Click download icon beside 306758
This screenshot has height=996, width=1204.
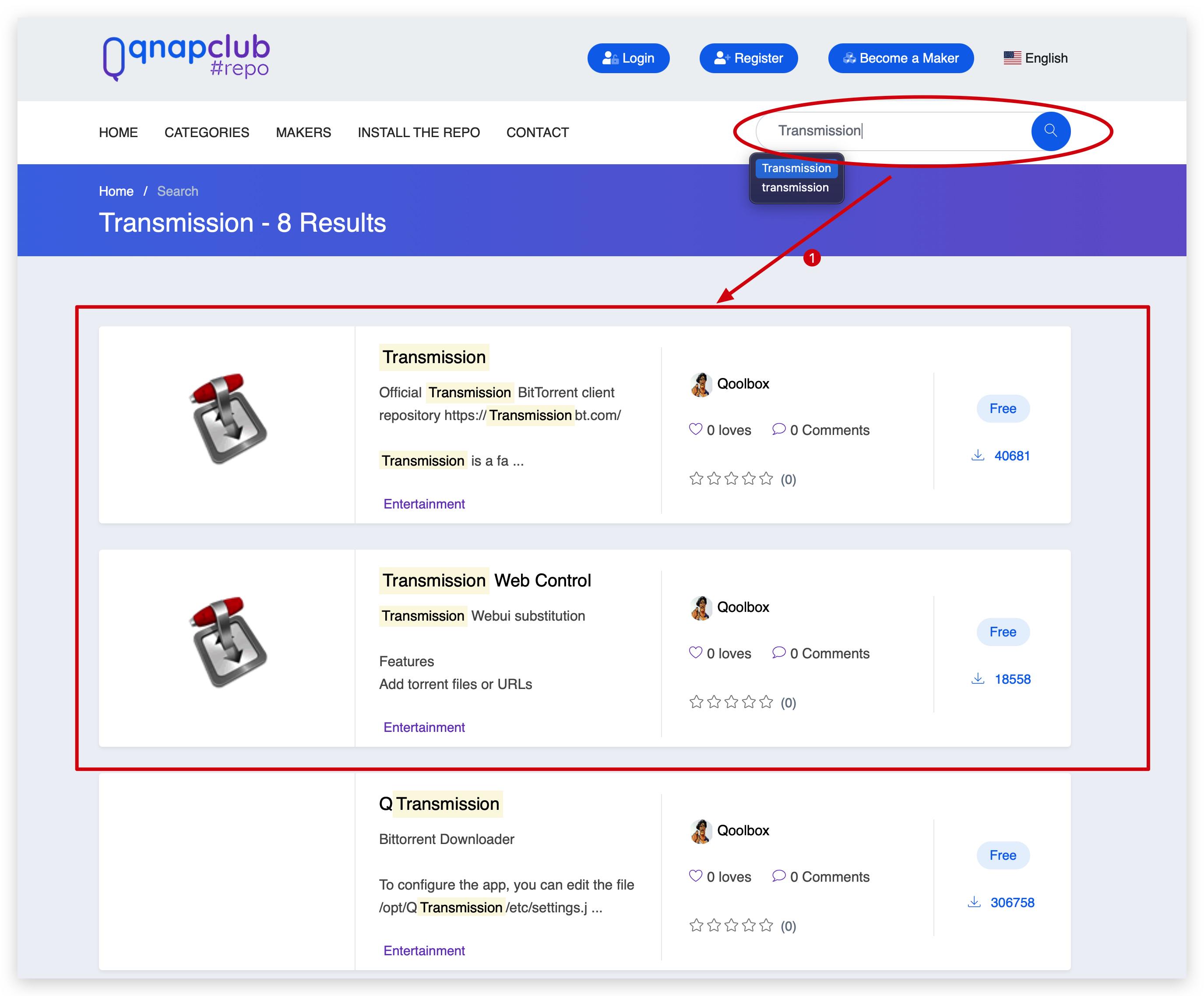tap(974, 903)
